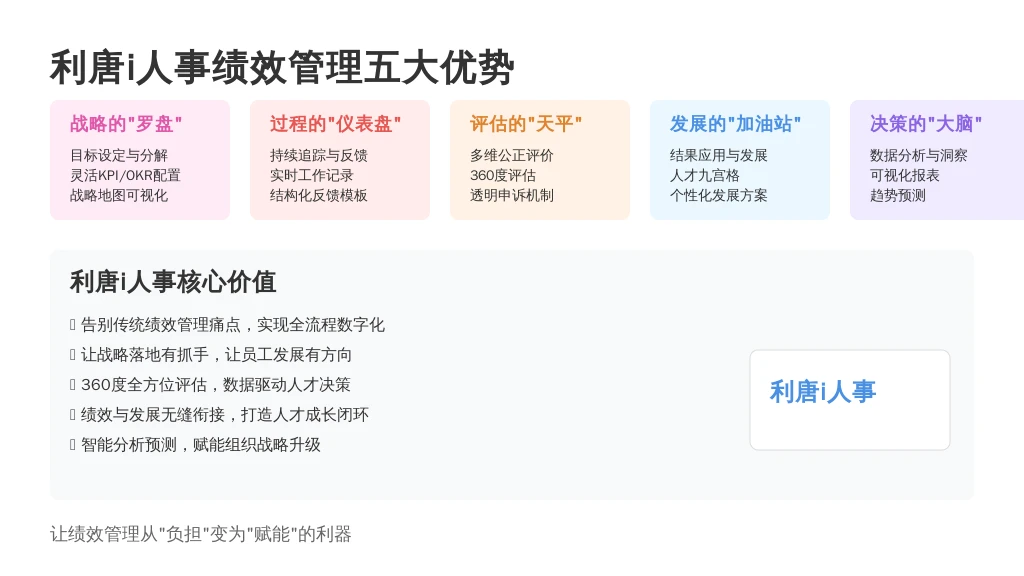The width and height of the screenshot is (1024, 576).
Task: Click the 评估的"天平" card heading
Action: point(526,123)
